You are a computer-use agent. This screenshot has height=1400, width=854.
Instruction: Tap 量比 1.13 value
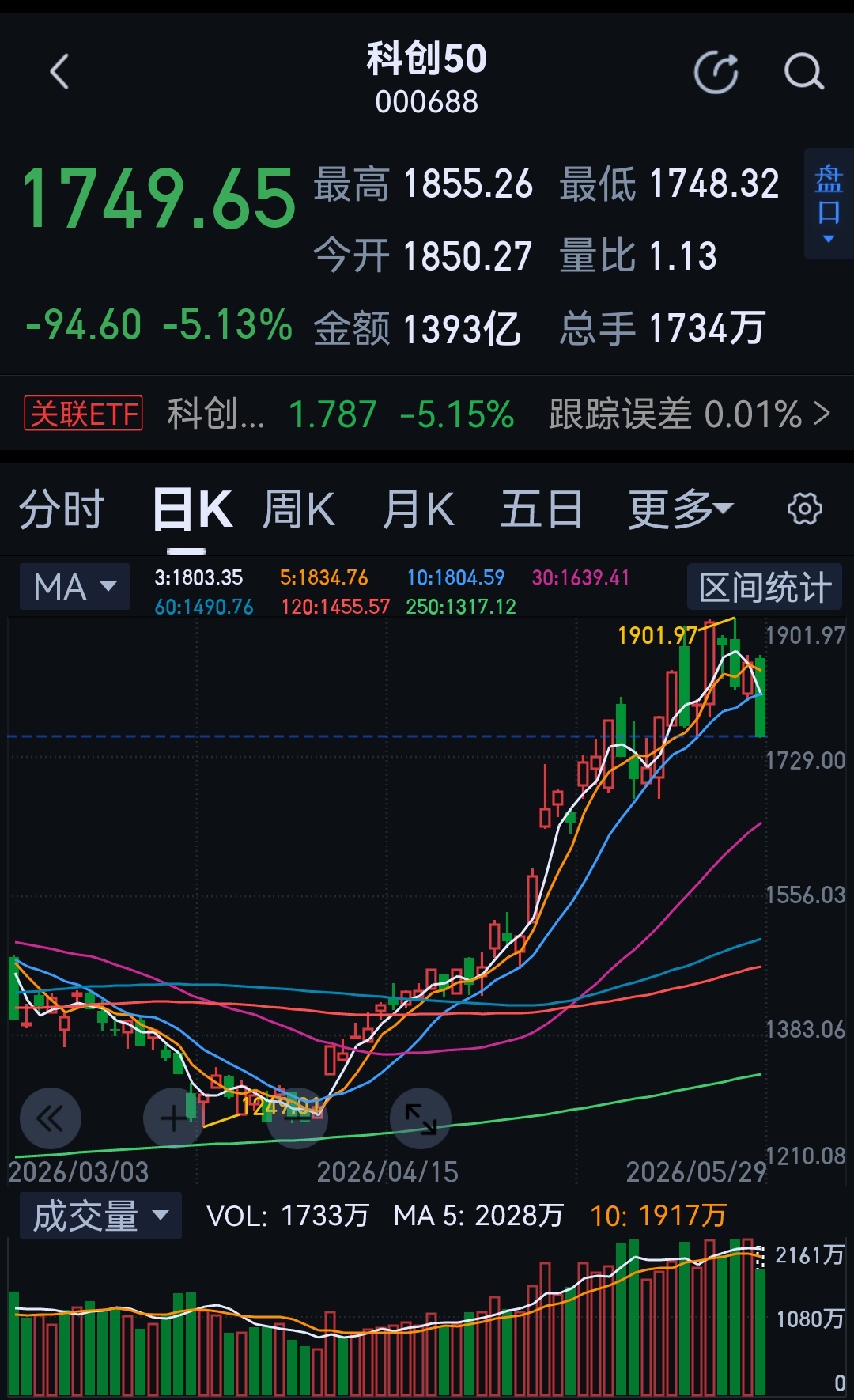click(683, 256)
